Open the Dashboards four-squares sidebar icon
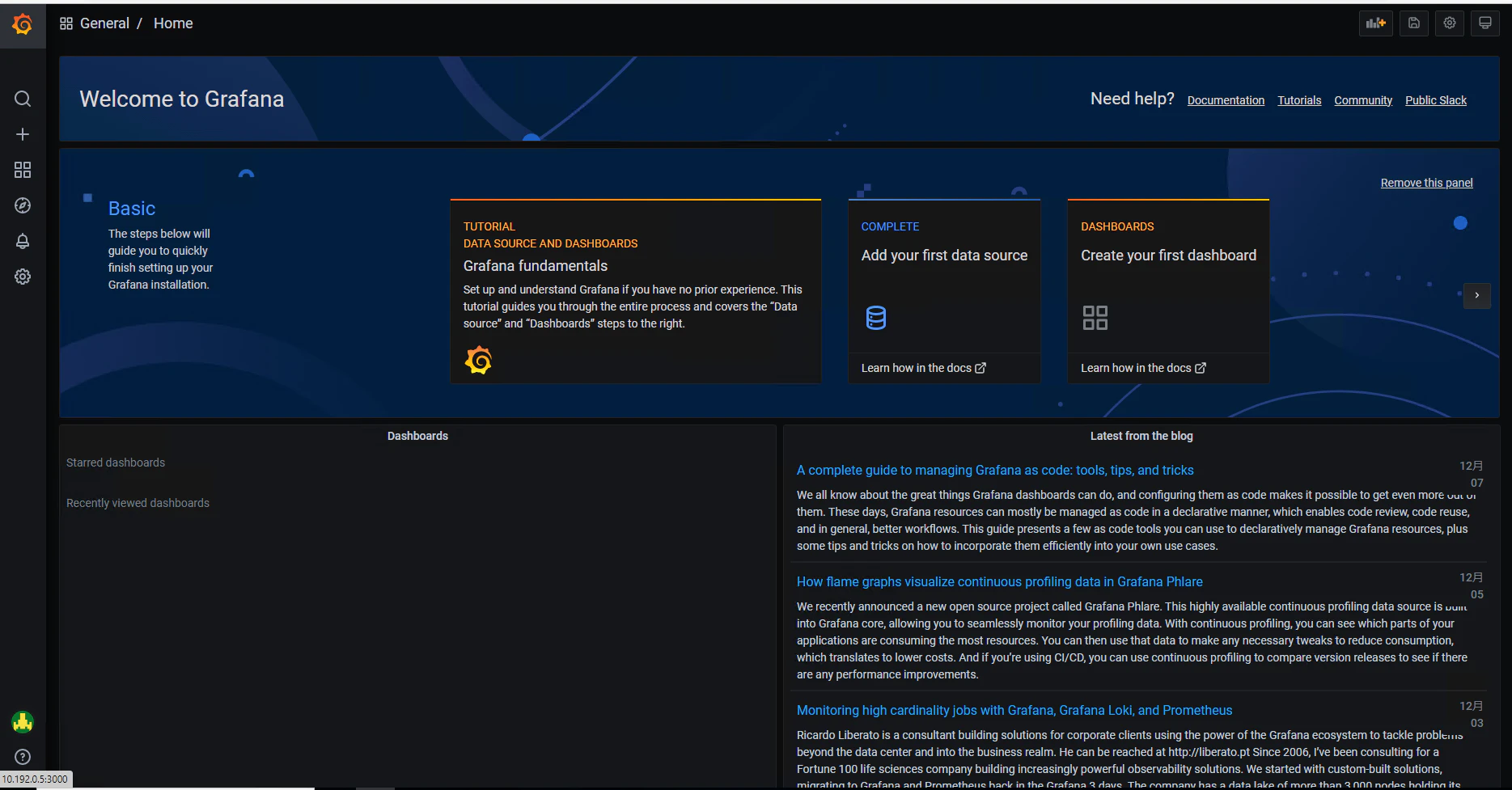1512x790 pixels. tap(23, 170)
